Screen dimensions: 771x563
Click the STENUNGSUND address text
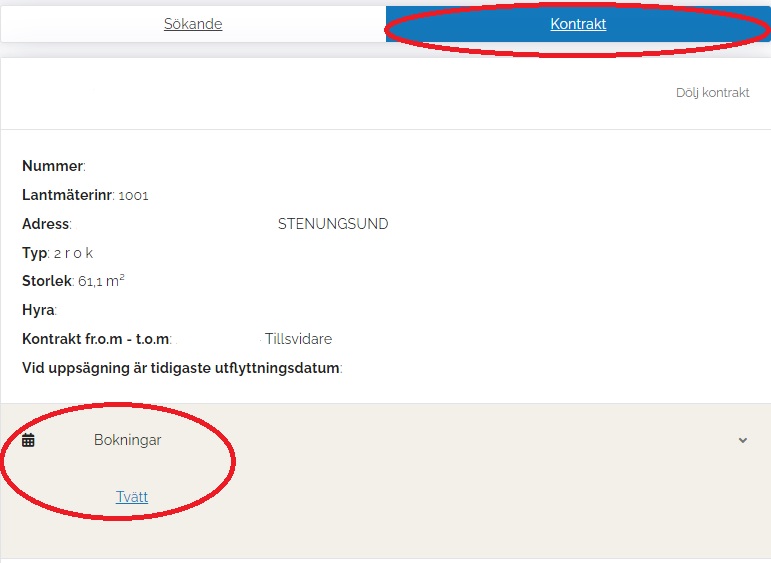[x=333, y=224]
